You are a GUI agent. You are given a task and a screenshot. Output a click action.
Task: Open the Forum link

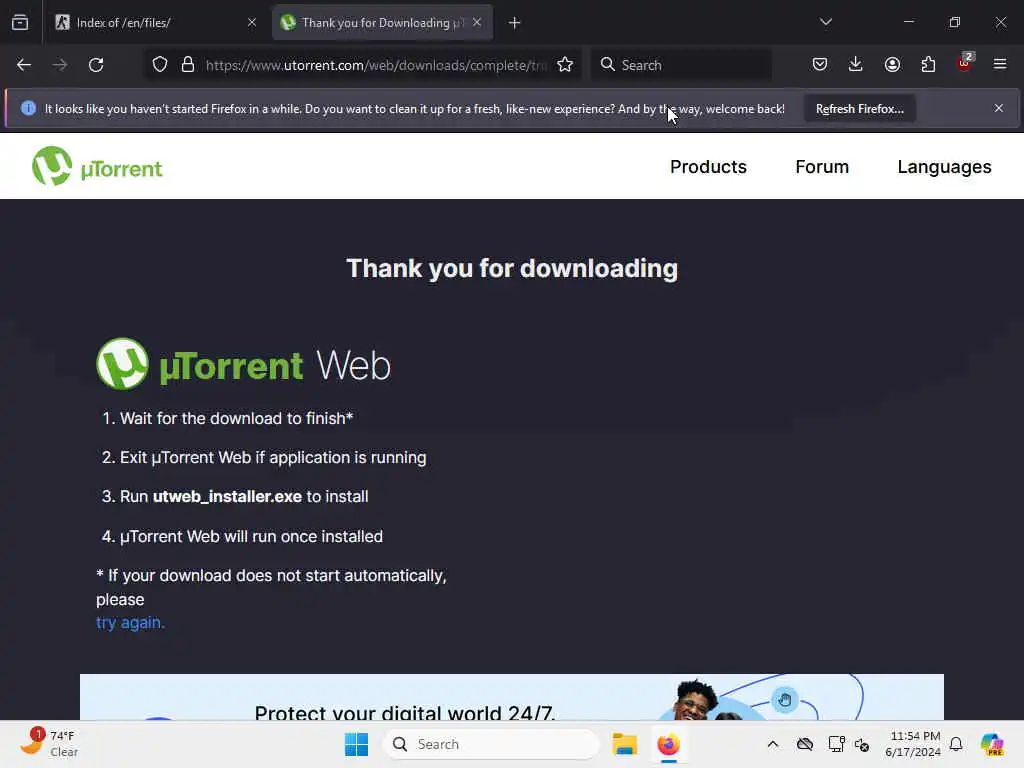822,167
